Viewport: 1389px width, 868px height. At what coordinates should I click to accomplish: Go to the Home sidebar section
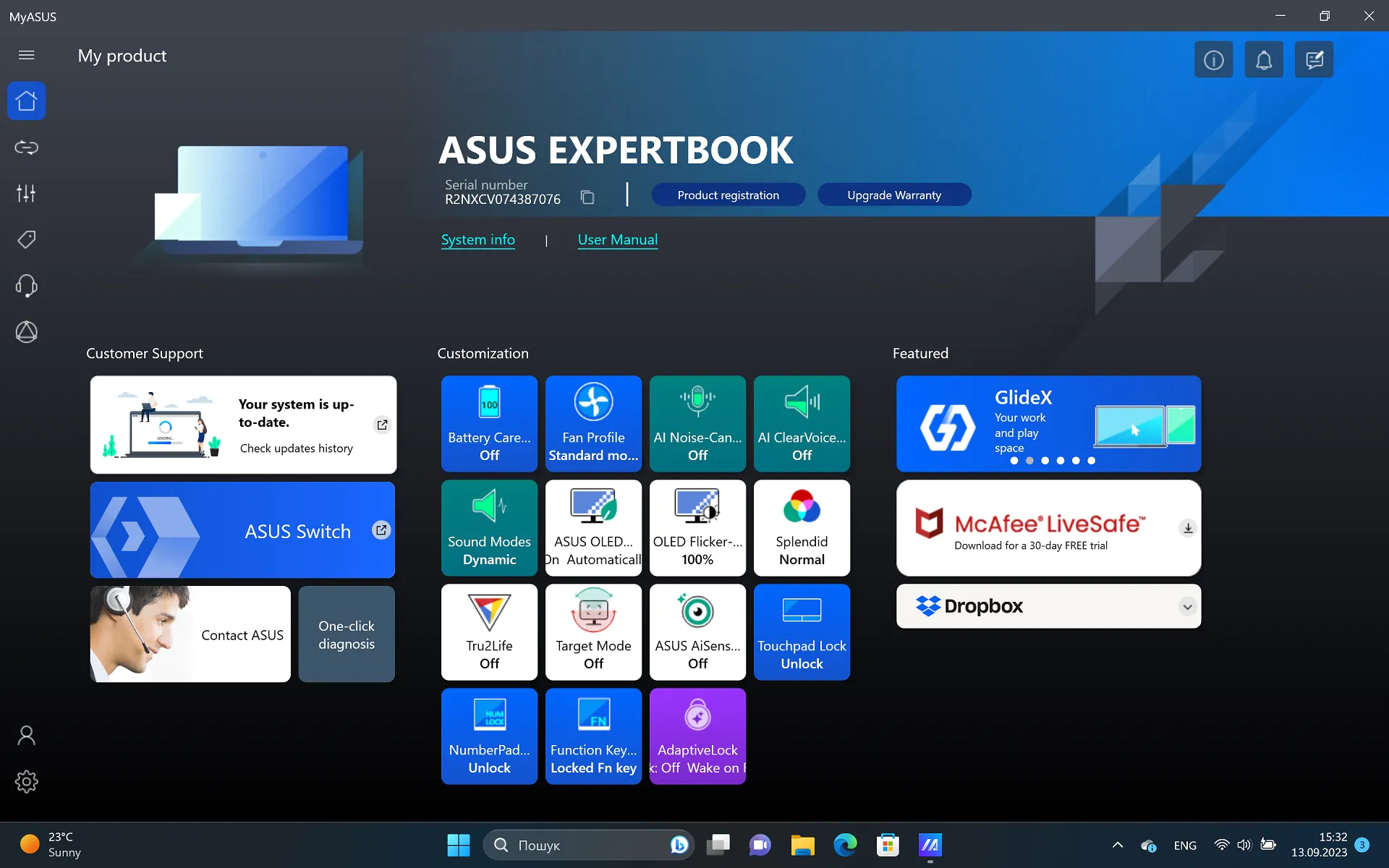tap(26, 101)
